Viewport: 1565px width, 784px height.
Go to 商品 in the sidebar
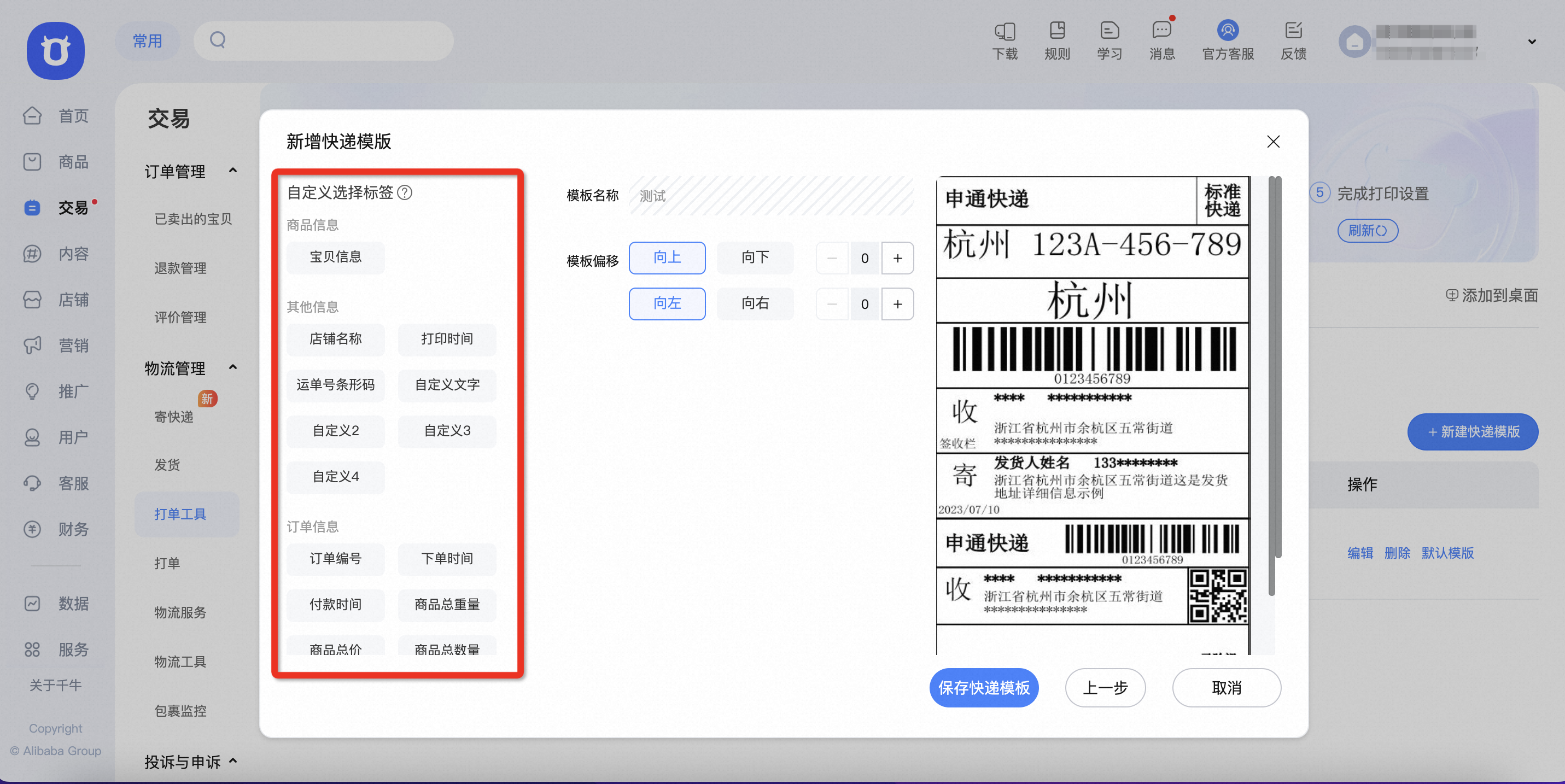tap(56, 161)
